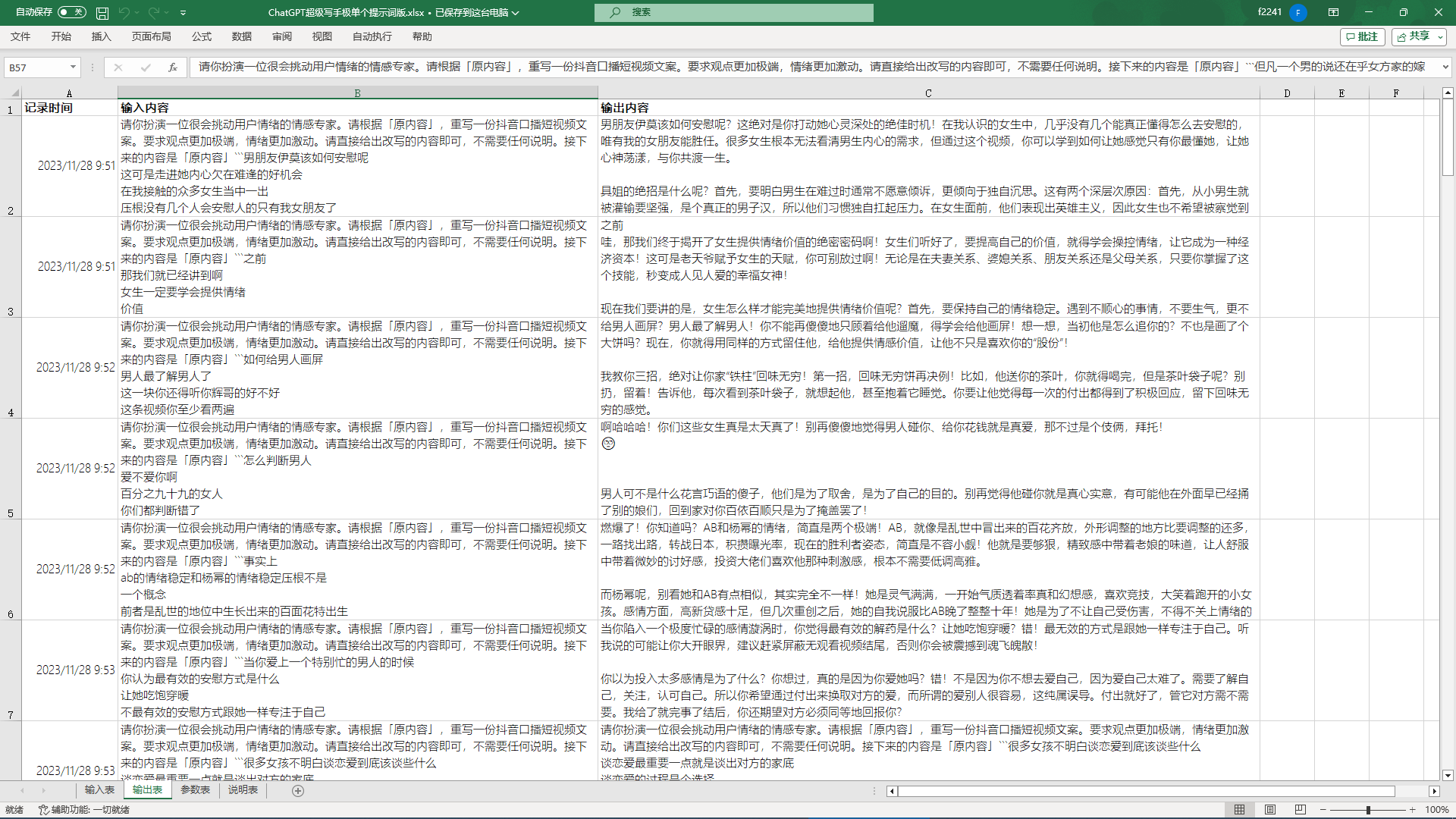This screenshot has width=1456, height=819.
Task: Click the vertical scrollbar down arrow
Action: [1448, 775]
